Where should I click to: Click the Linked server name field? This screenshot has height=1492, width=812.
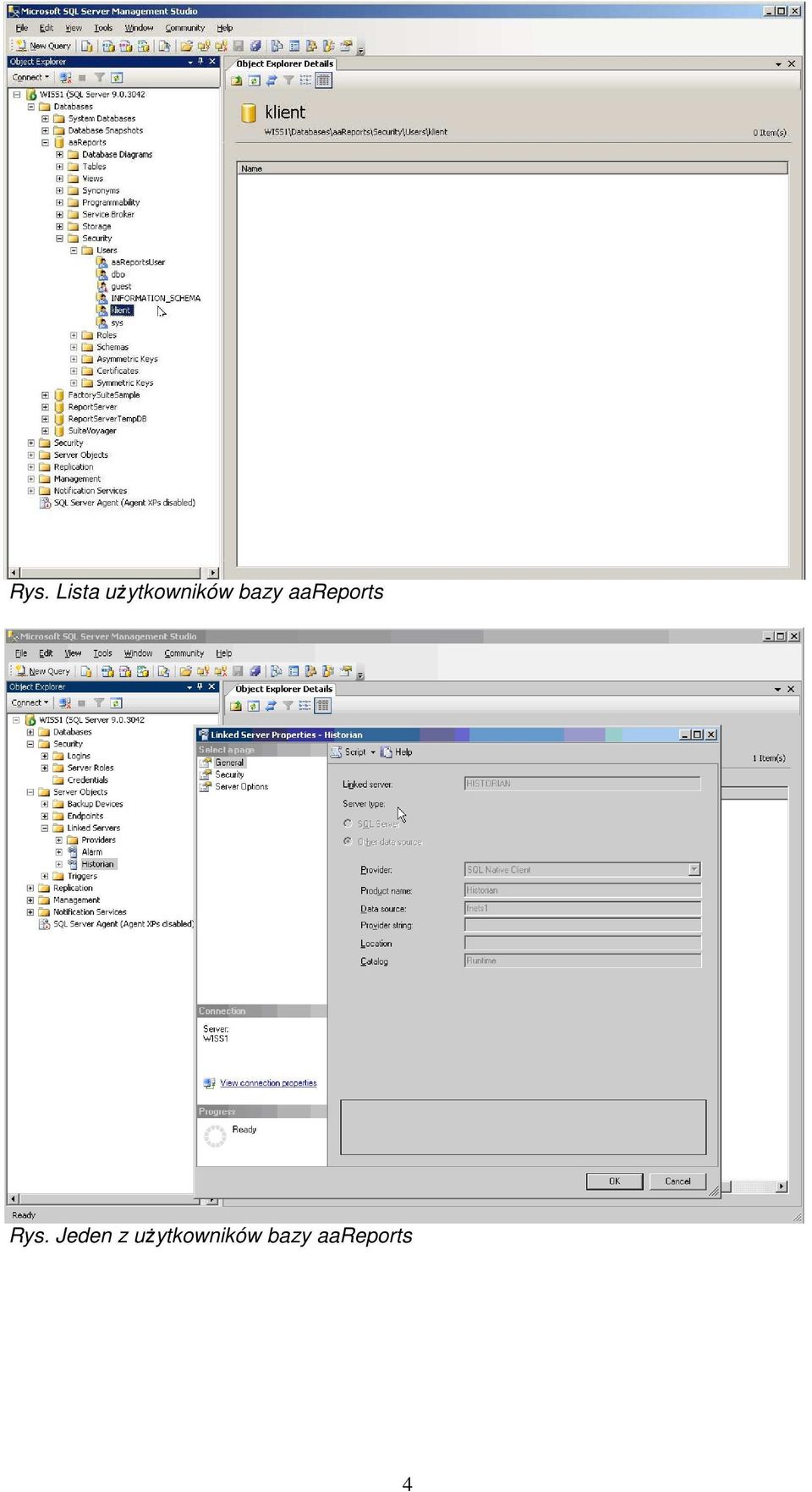[583, 784]
